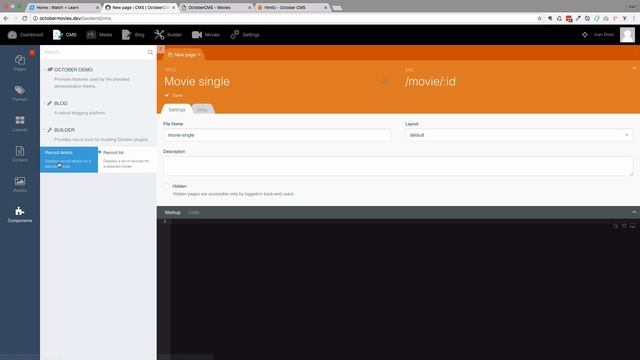
Task: Select Layouts in the CMS sidebar
Action: tap(20, 124)
